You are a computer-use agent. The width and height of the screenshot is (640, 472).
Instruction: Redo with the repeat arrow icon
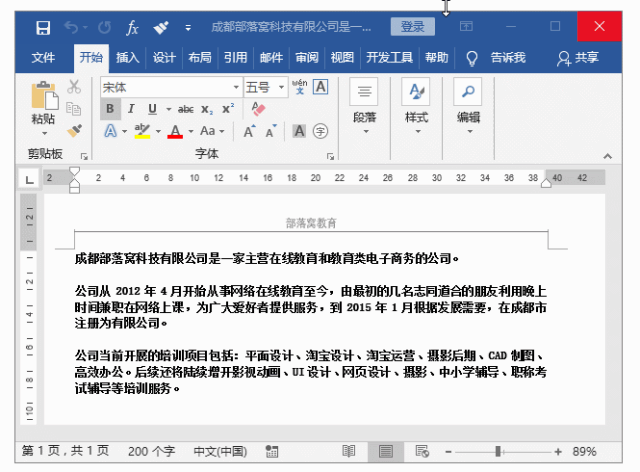point(104,27)
